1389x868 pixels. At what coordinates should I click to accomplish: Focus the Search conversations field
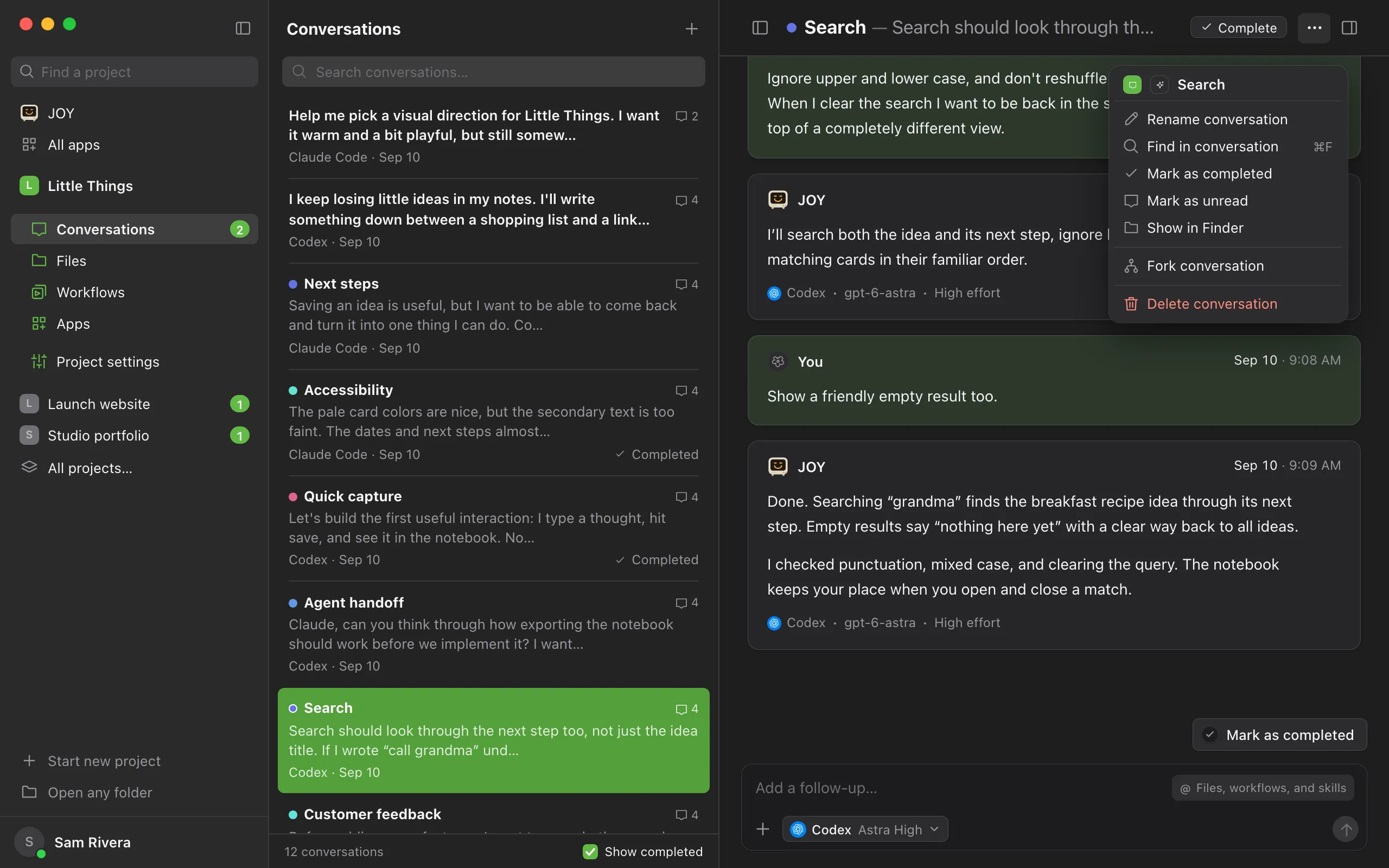pyautogui.click(x=493, y=72)
